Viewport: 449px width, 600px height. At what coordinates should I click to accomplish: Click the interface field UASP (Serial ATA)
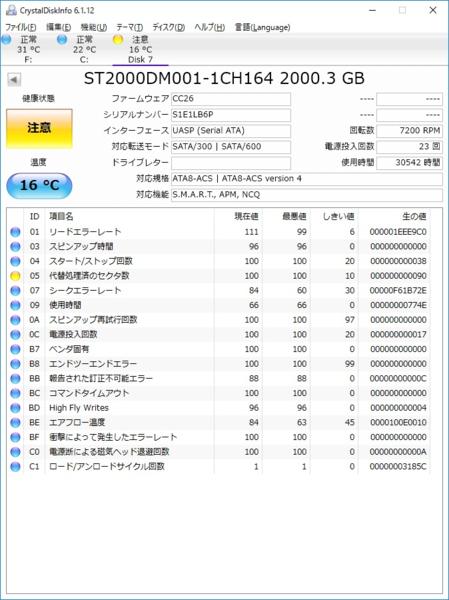point(231,131)
